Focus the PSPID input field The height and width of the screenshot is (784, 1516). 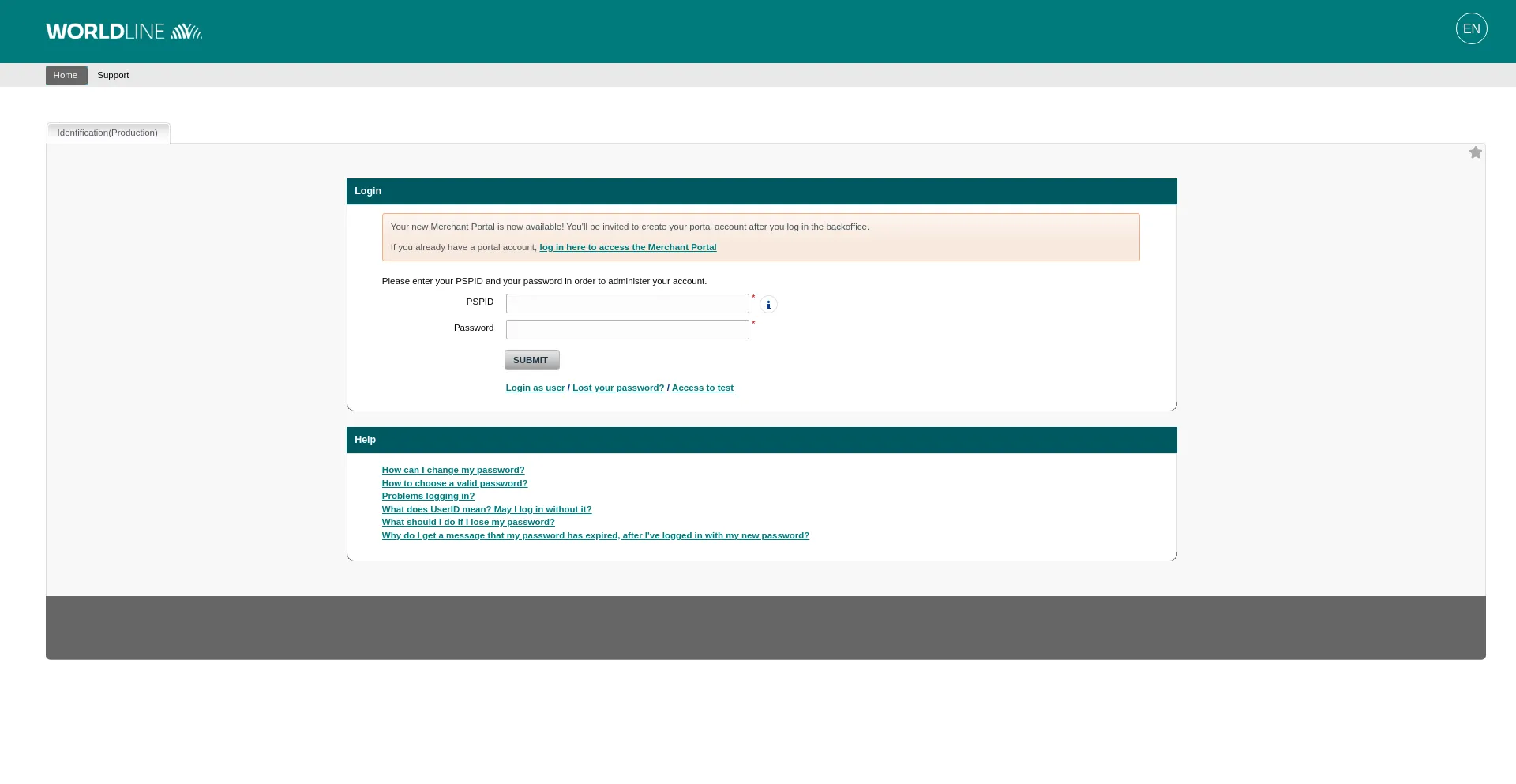click(627, 303)
